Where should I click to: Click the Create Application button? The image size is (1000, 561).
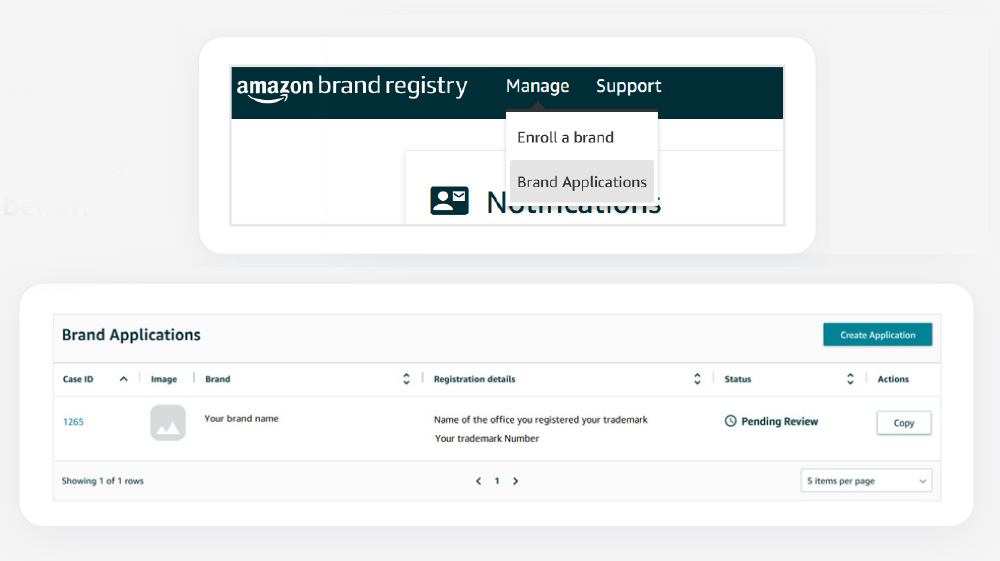[878, 335]
